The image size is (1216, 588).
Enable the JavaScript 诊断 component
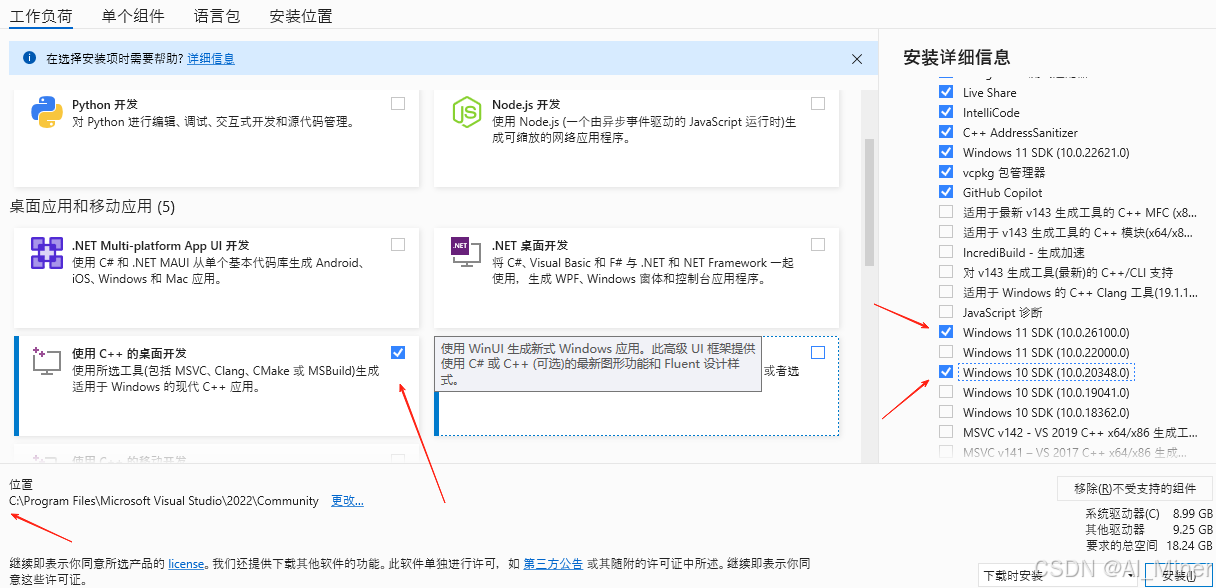tap(946, 312)
